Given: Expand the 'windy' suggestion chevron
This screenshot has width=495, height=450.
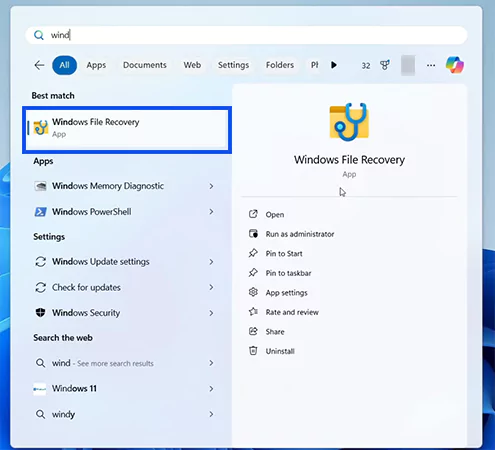Looking at the screenshot, I should tap(211, 414).
